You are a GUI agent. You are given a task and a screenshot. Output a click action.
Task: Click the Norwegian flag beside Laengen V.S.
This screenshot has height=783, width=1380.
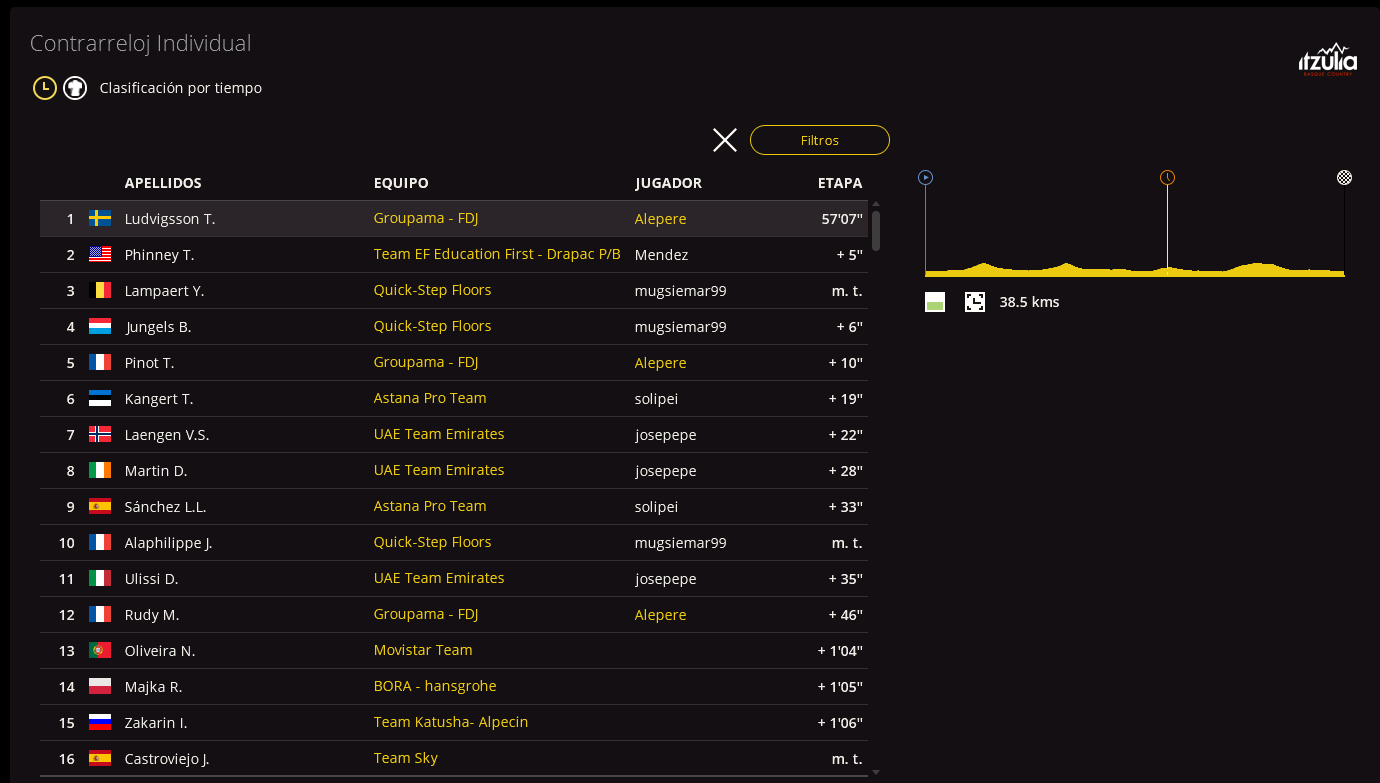point(100,434)
